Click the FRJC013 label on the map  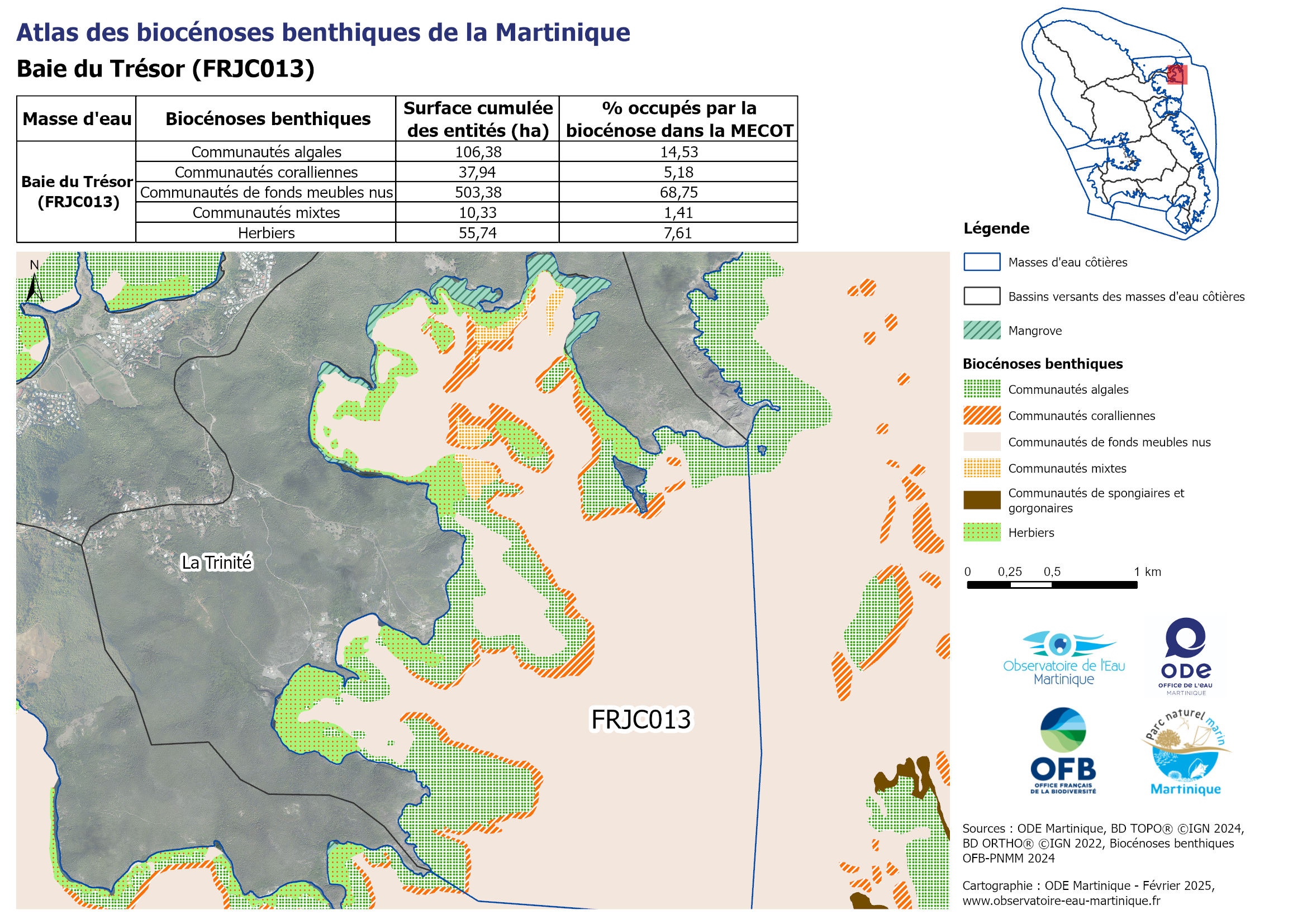click(641, 720)
